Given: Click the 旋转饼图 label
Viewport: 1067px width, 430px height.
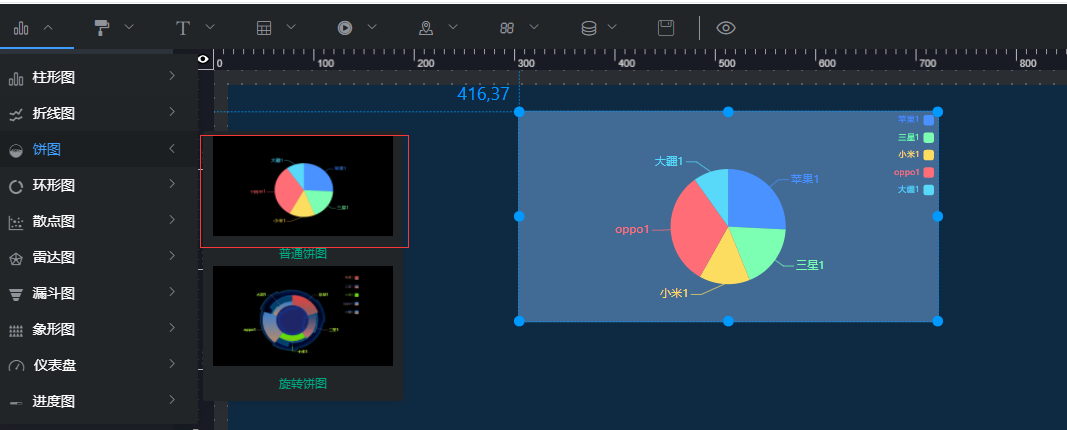Looking at the screenshot, I should [303, 384].
